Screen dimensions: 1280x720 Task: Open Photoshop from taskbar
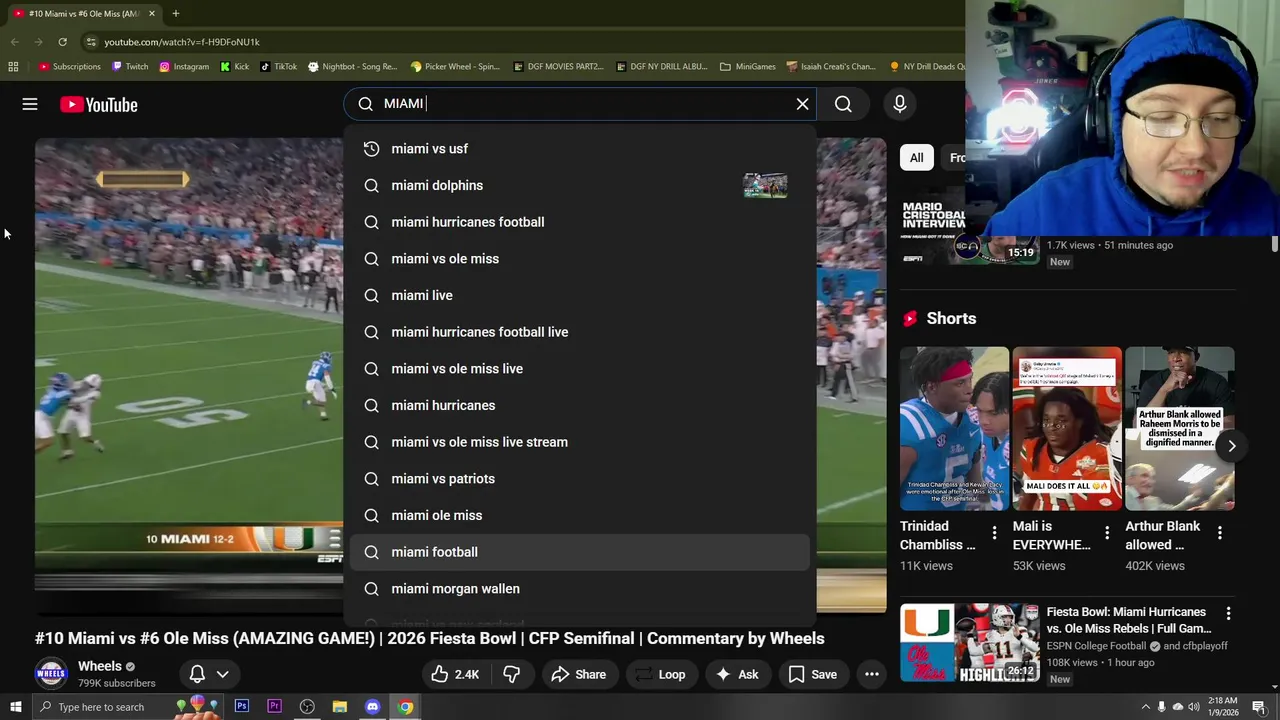point(241,707)
